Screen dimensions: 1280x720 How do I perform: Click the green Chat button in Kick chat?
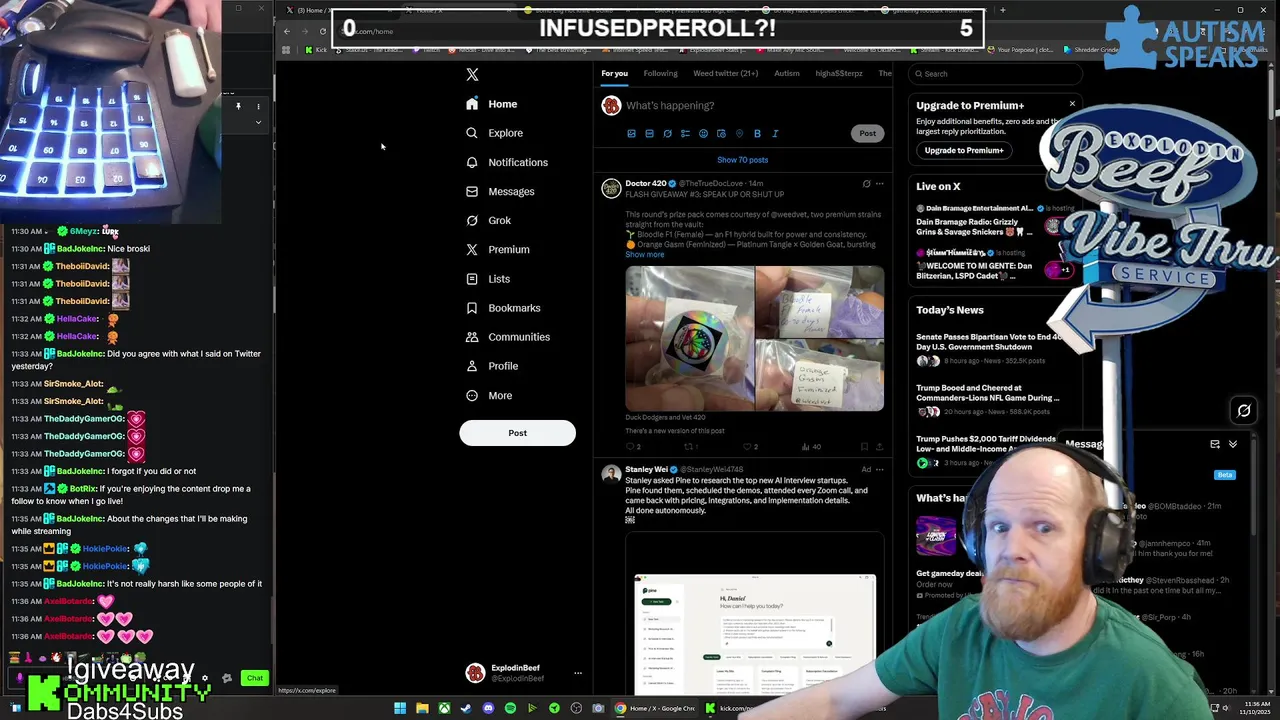[255, 678]
